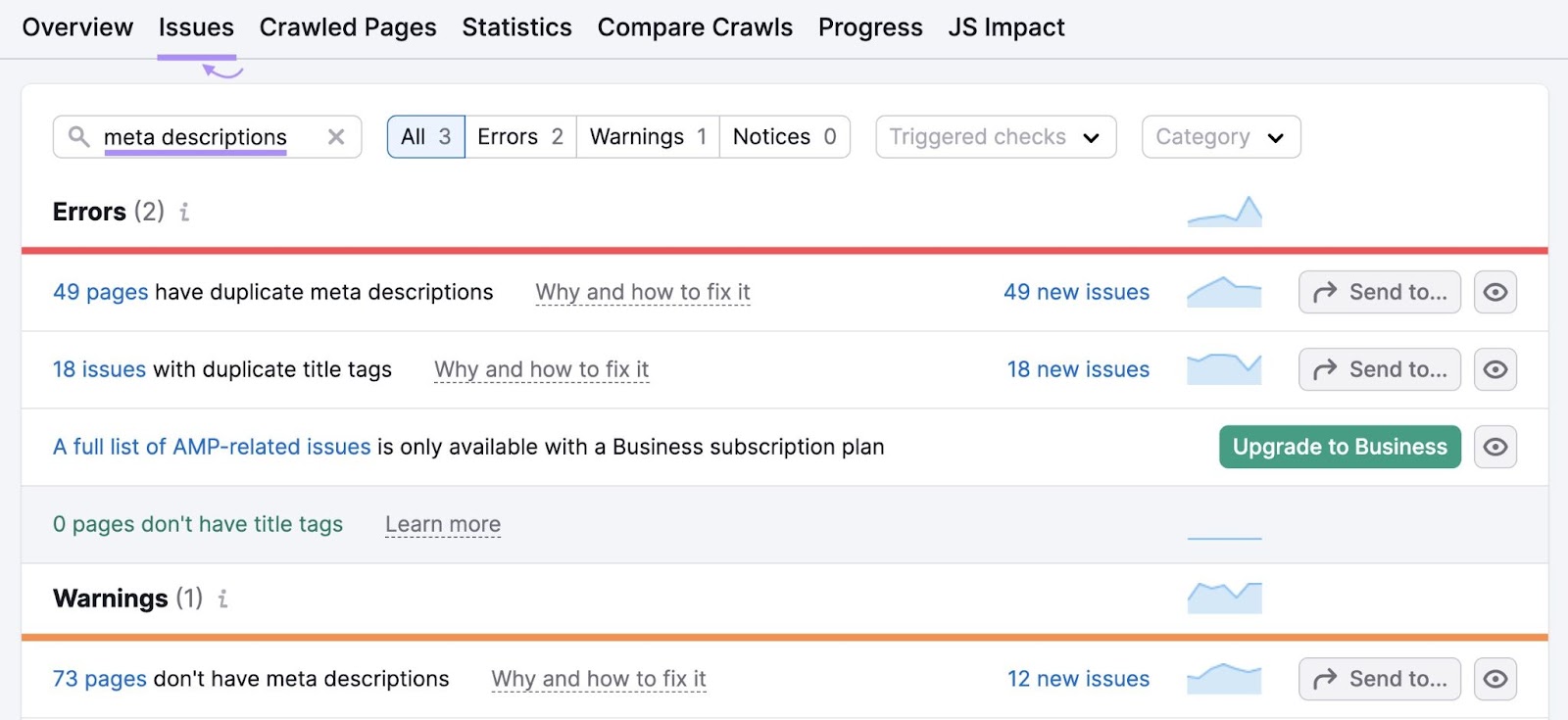Click the info icon beside Errors heading
Image resolution: width=1568 pixels, height=720 pixels.
[x=184, y=212]
